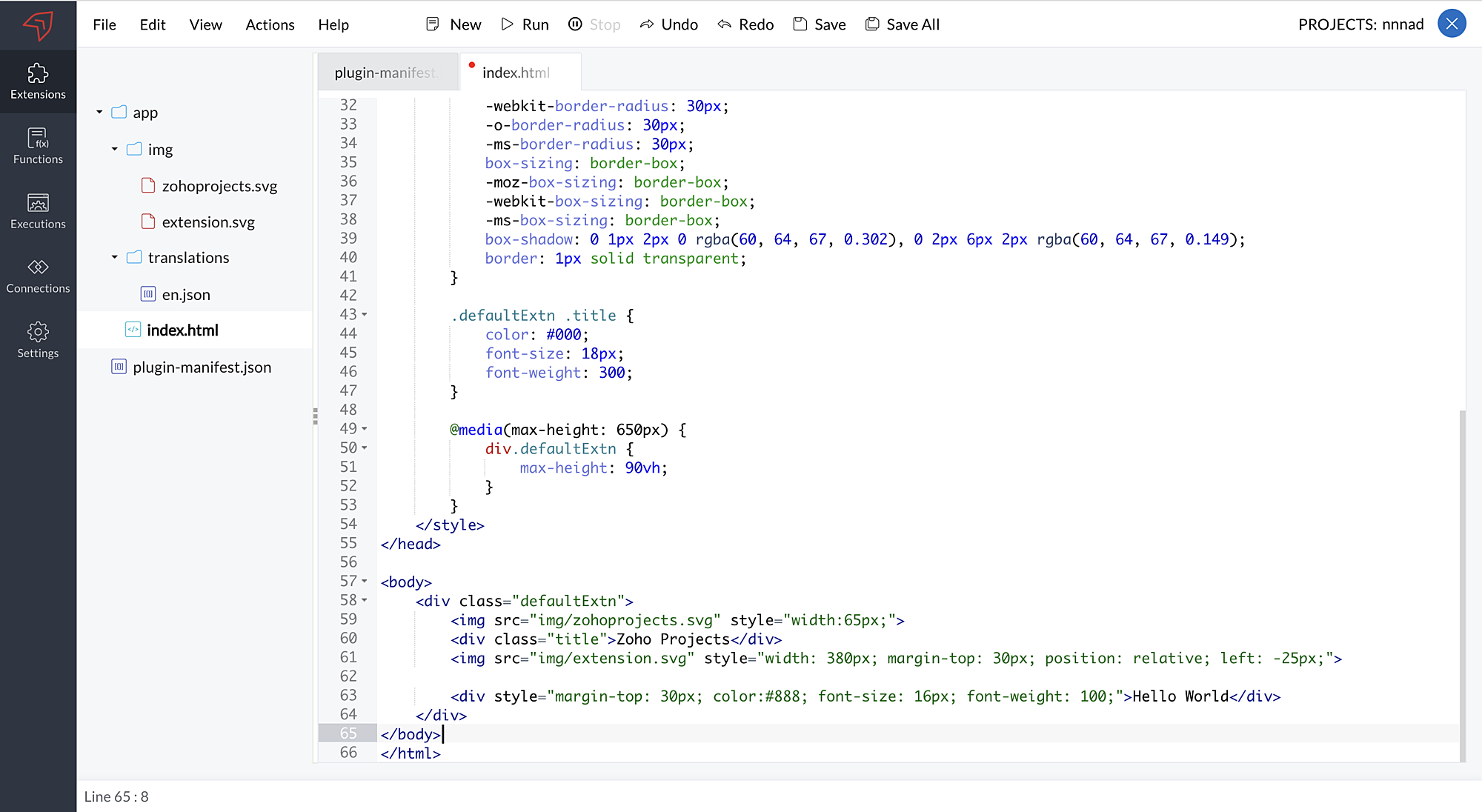Image resolution: width=1482 pixels, height=812 pixels.
Task: Open the Executions sidebar panel
Action: pos(38,211)
